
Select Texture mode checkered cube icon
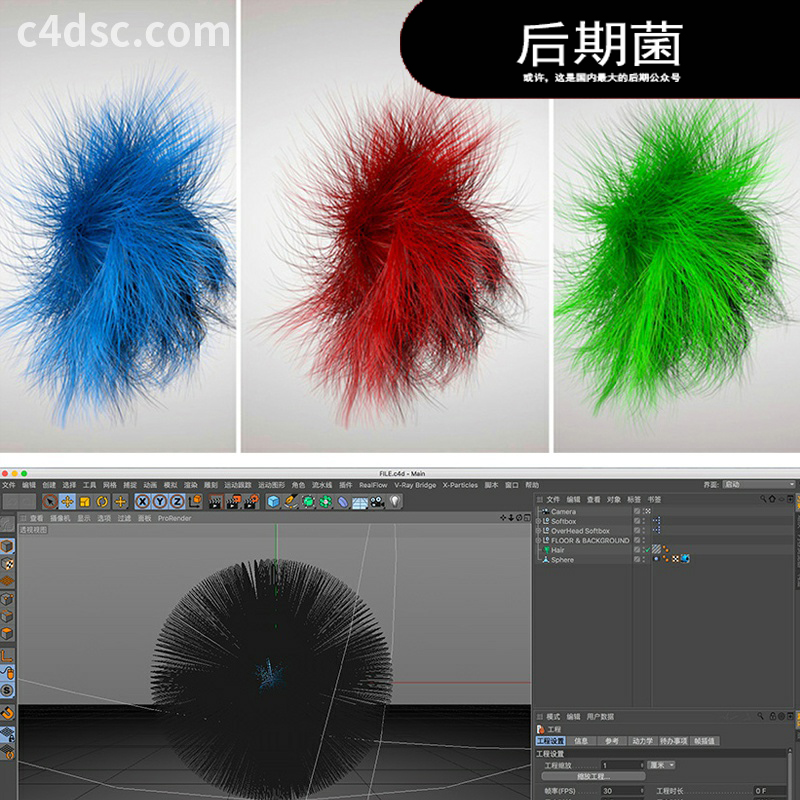pos(7,564)
